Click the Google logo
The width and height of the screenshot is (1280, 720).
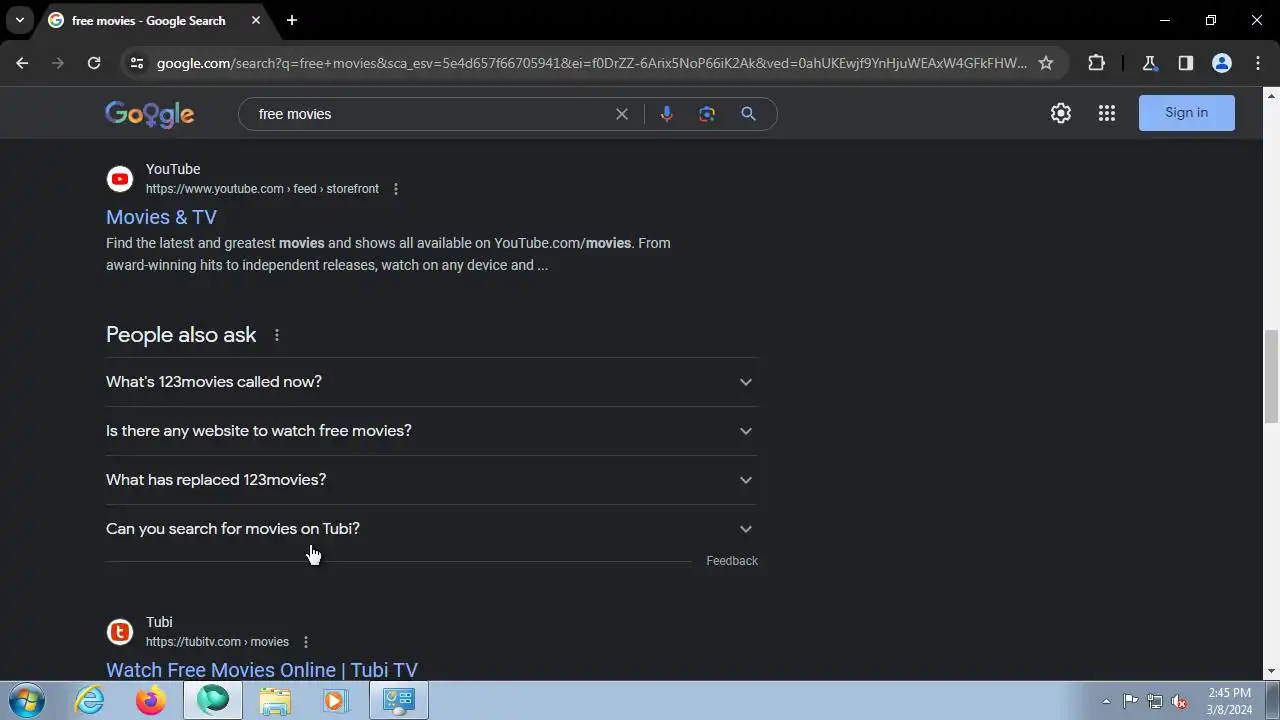(150, 114)
